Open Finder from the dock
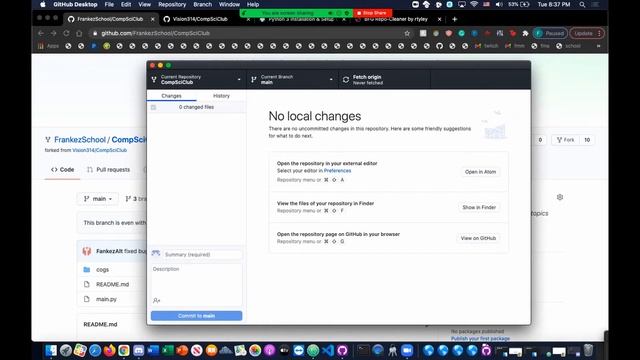The width and height of the screenshot is (640, 360). point(51,350)
